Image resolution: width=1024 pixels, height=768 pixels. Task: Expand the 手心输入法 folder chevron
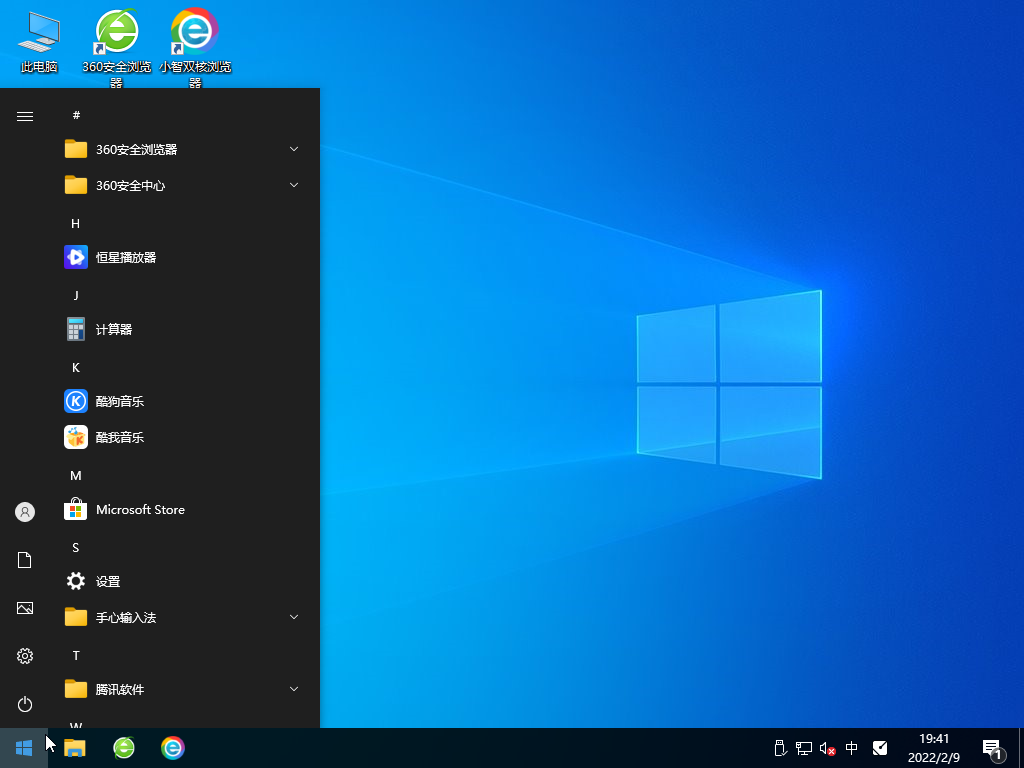(x=293, y=617)
